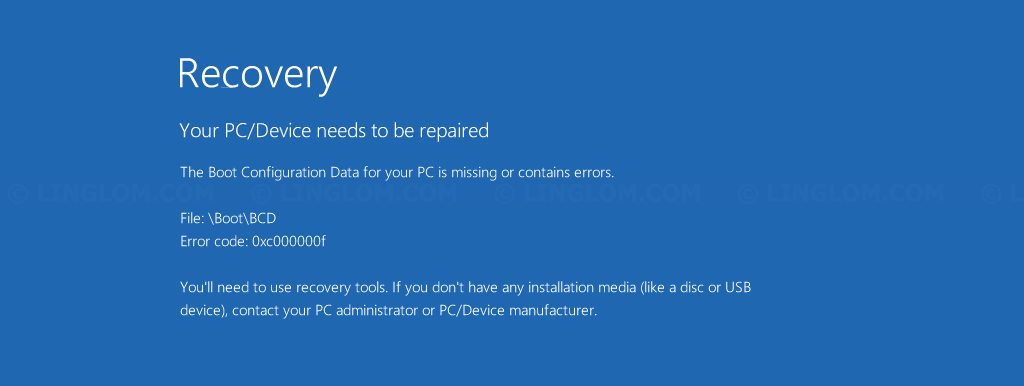Click the leftmost LINGLOM.COM watermark
The image size is (1024, 386).
(112, 193)
